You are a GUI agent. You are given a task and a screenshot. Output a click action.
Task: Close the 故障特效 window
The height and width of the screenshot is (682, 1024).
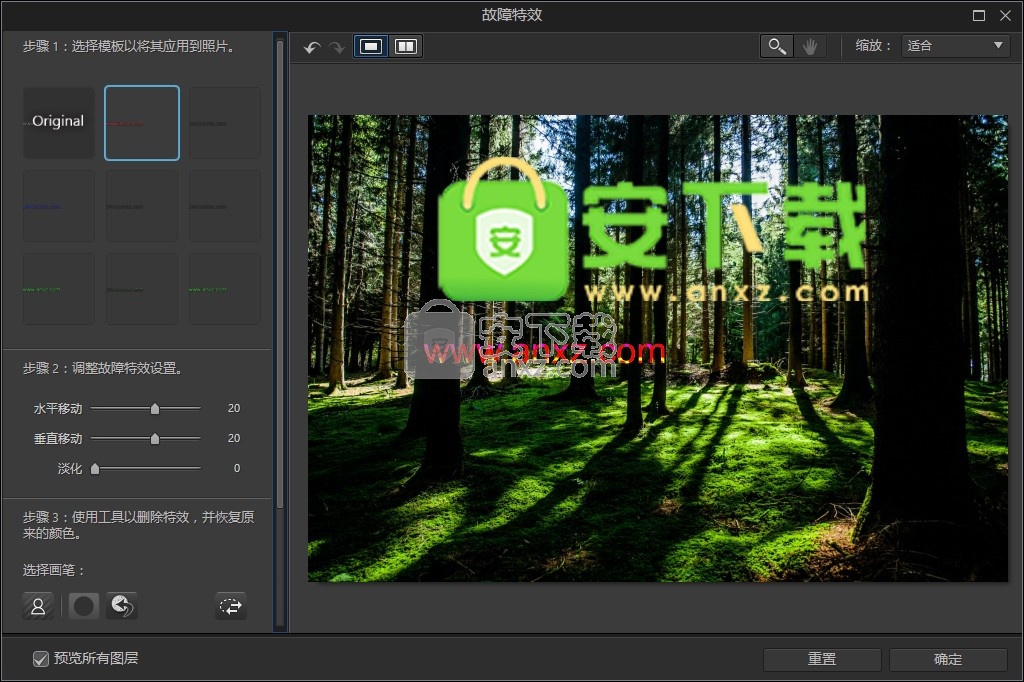tap(1005, 15)
